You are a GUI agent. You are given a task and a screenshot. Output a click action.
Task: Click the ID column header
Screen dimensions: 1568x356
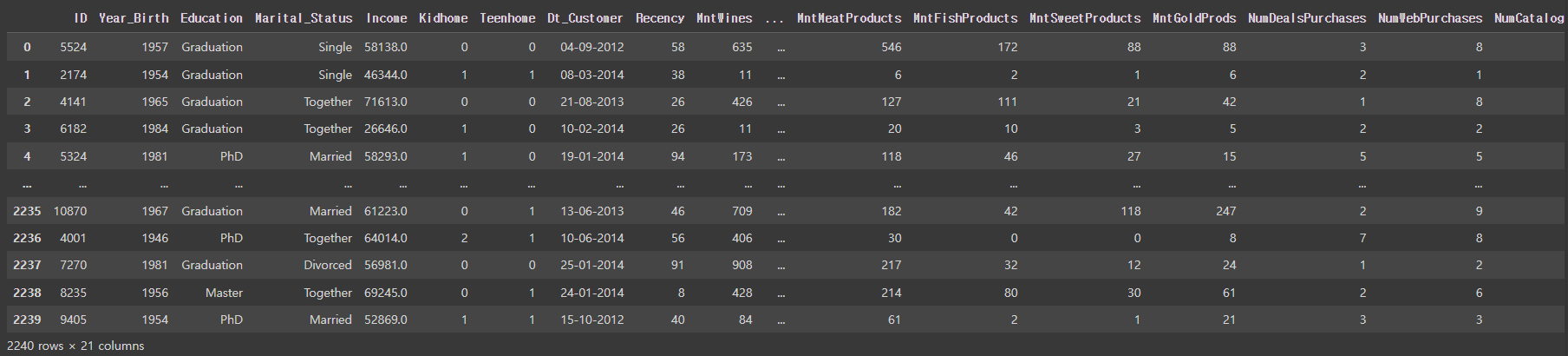81,18
